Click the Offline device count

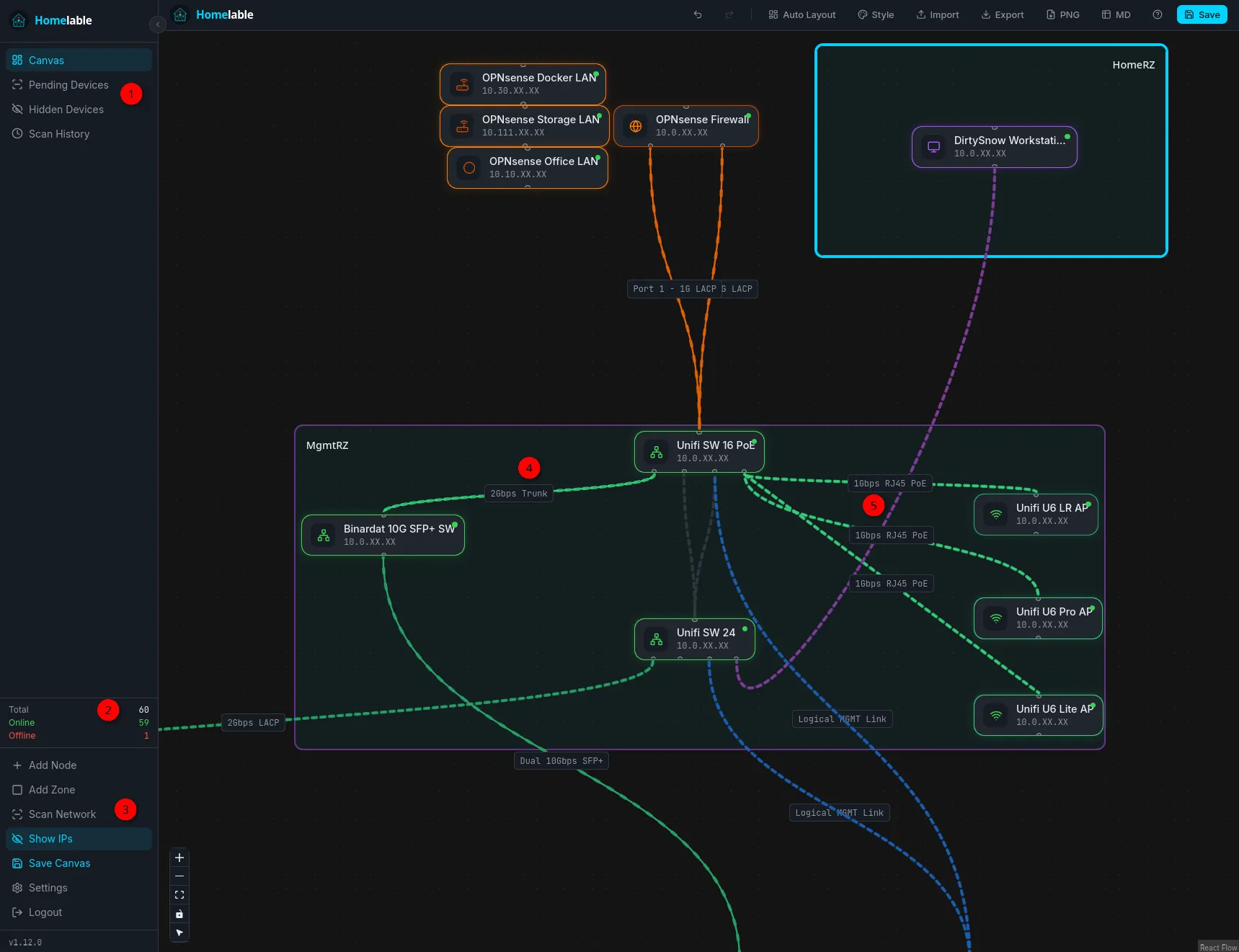[x=146, y=736]
